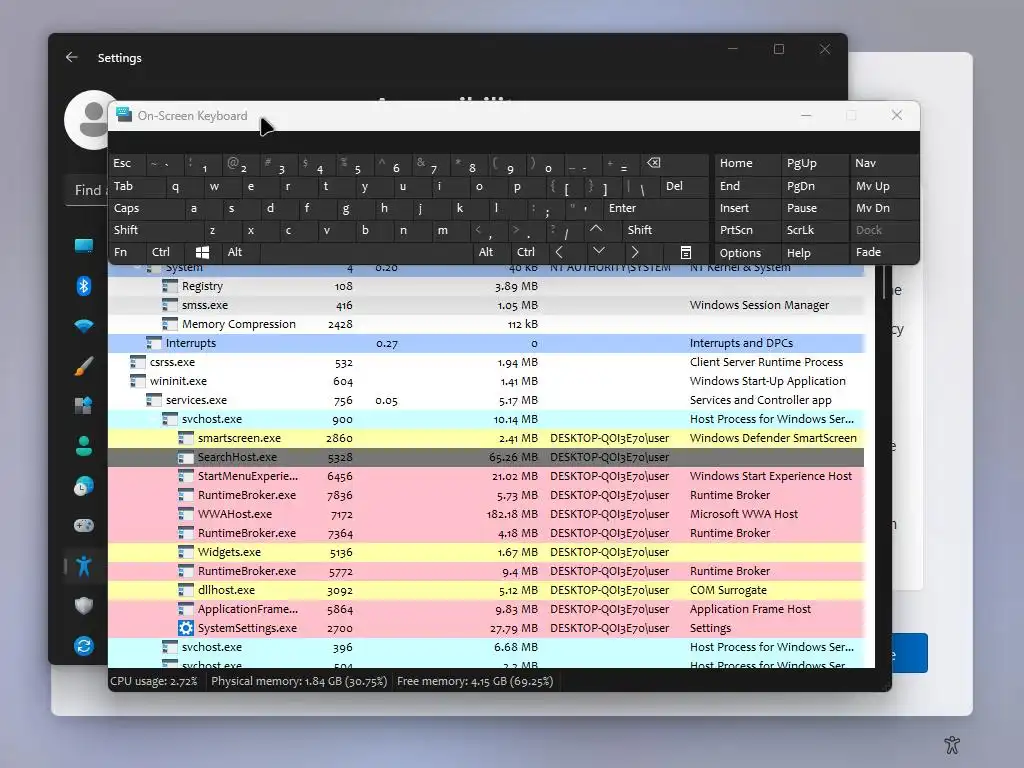Click the Nav key
The height and width of the screenshot is (768, 1024).
tap(884, 163)
